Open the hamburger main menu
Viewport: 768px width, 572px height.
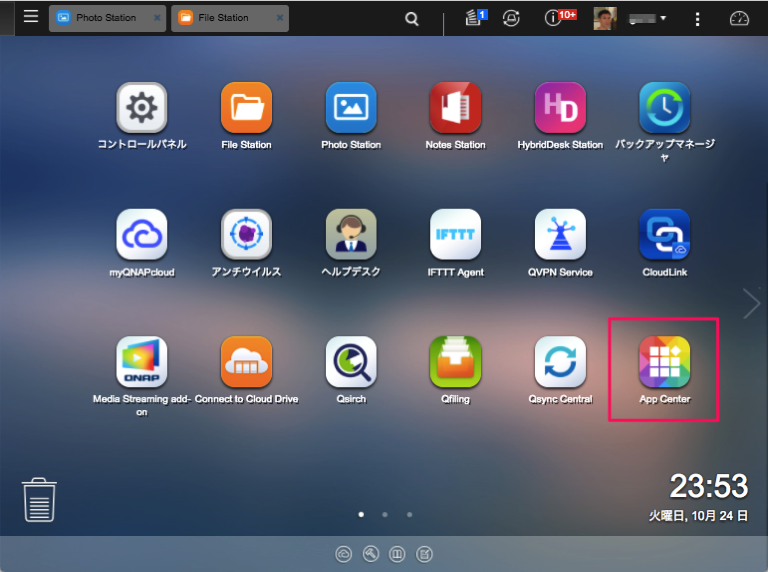(x=31, y=17)
